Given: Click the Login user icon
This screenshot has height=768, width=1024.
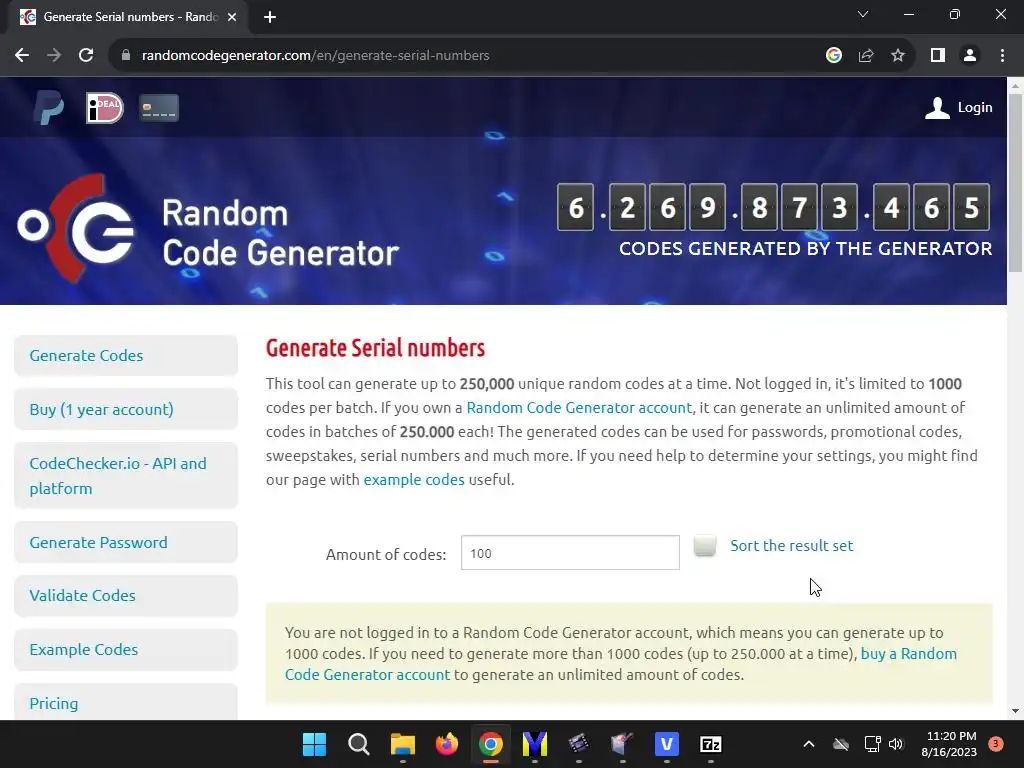Looking at the screenshot, I should click(937, 108).
